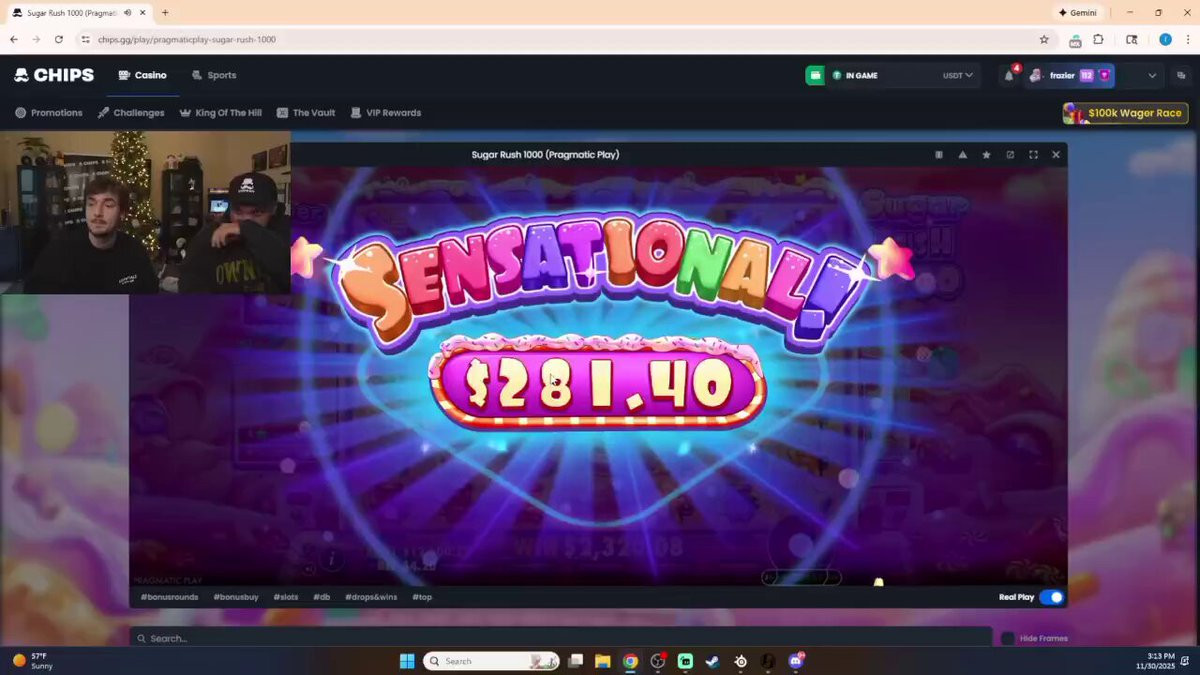1200x675 pixels.
Task: Click the #drops&wins tag
Action: [371, 597]
